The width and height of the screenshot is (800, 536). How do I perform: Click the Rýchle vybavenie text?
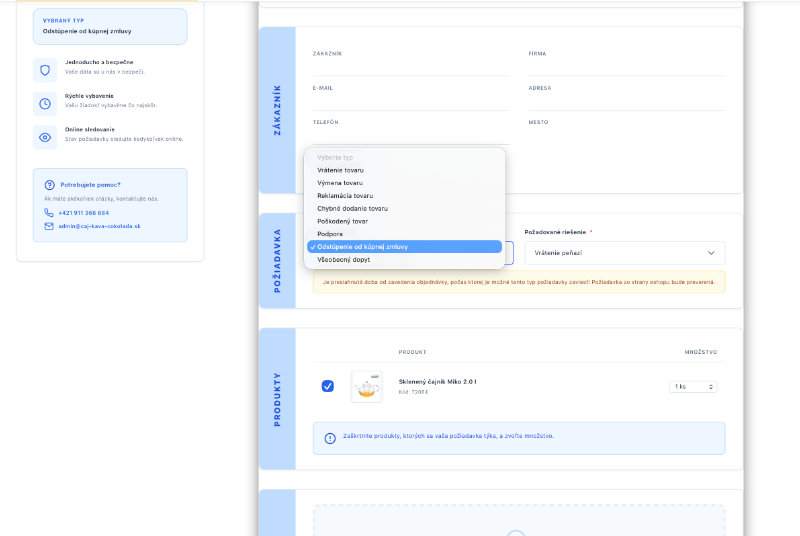pyautogui.click(x=89, y=96)
